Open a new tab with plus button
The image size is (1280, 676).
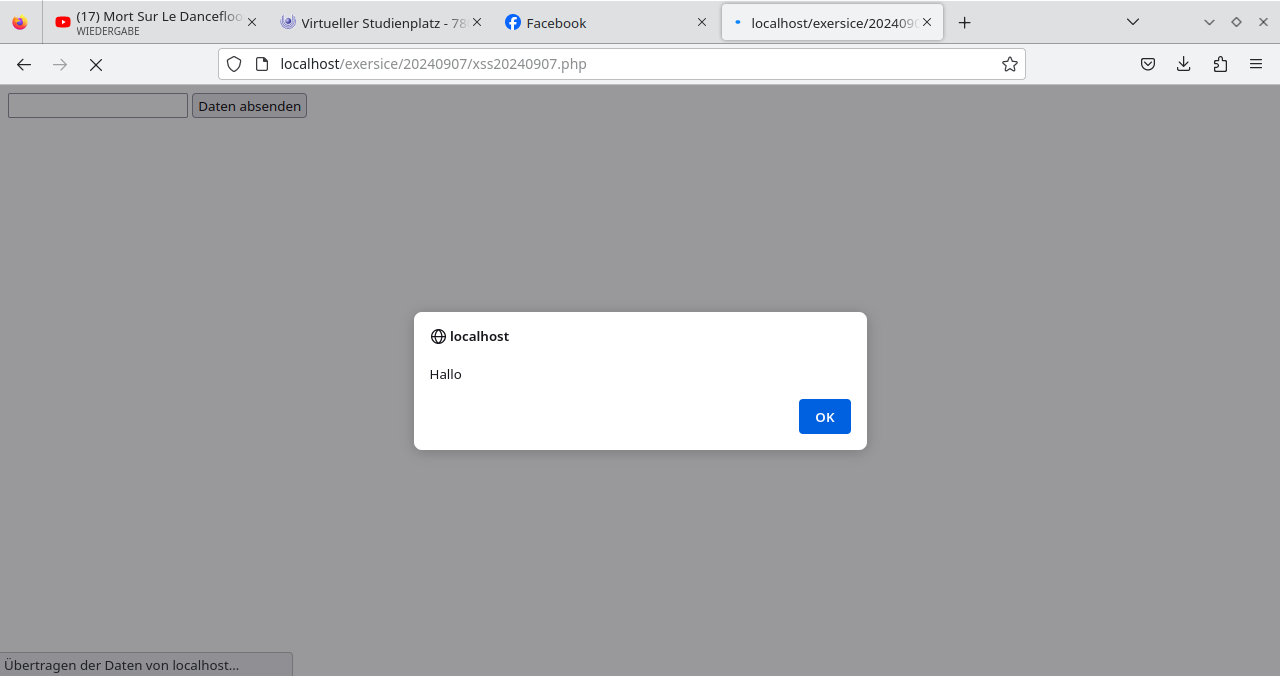964,22
